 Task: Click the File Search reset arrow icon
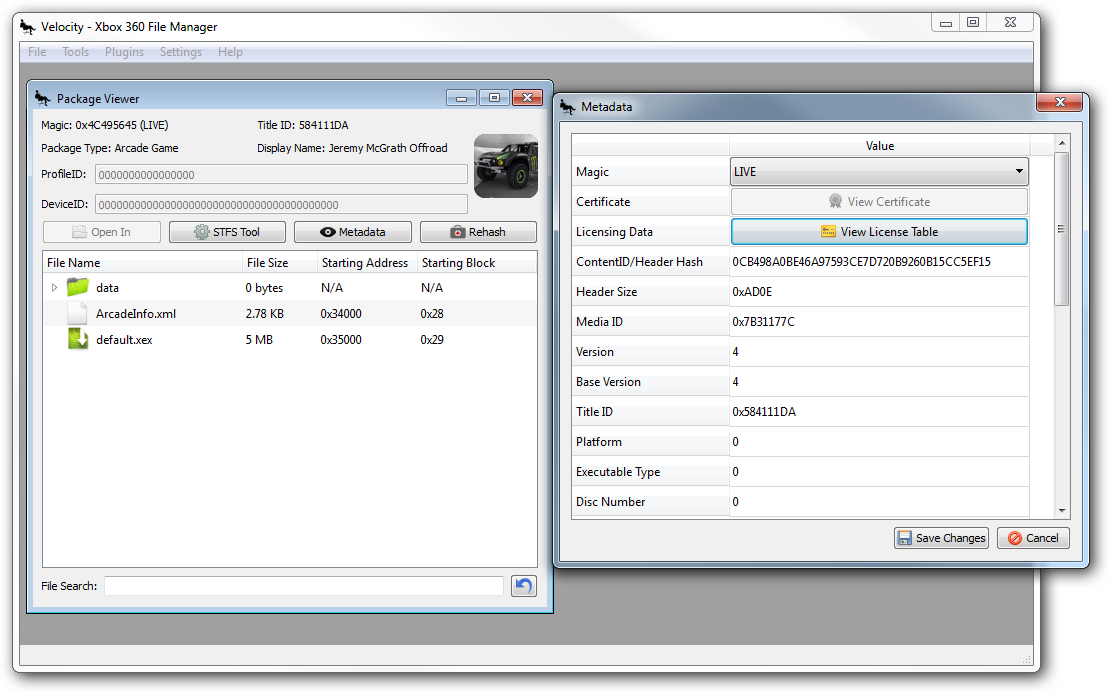click(524, 586)
